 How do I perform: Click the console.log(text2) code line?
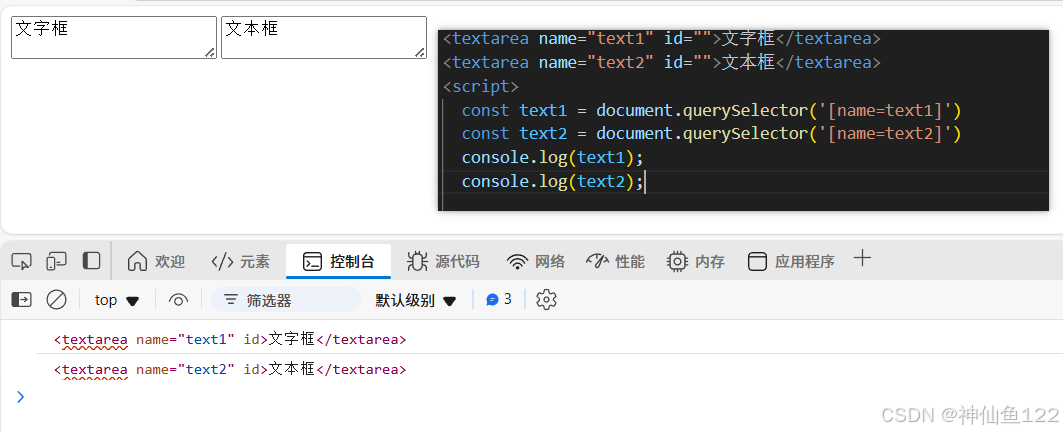(x=552, y=181)
